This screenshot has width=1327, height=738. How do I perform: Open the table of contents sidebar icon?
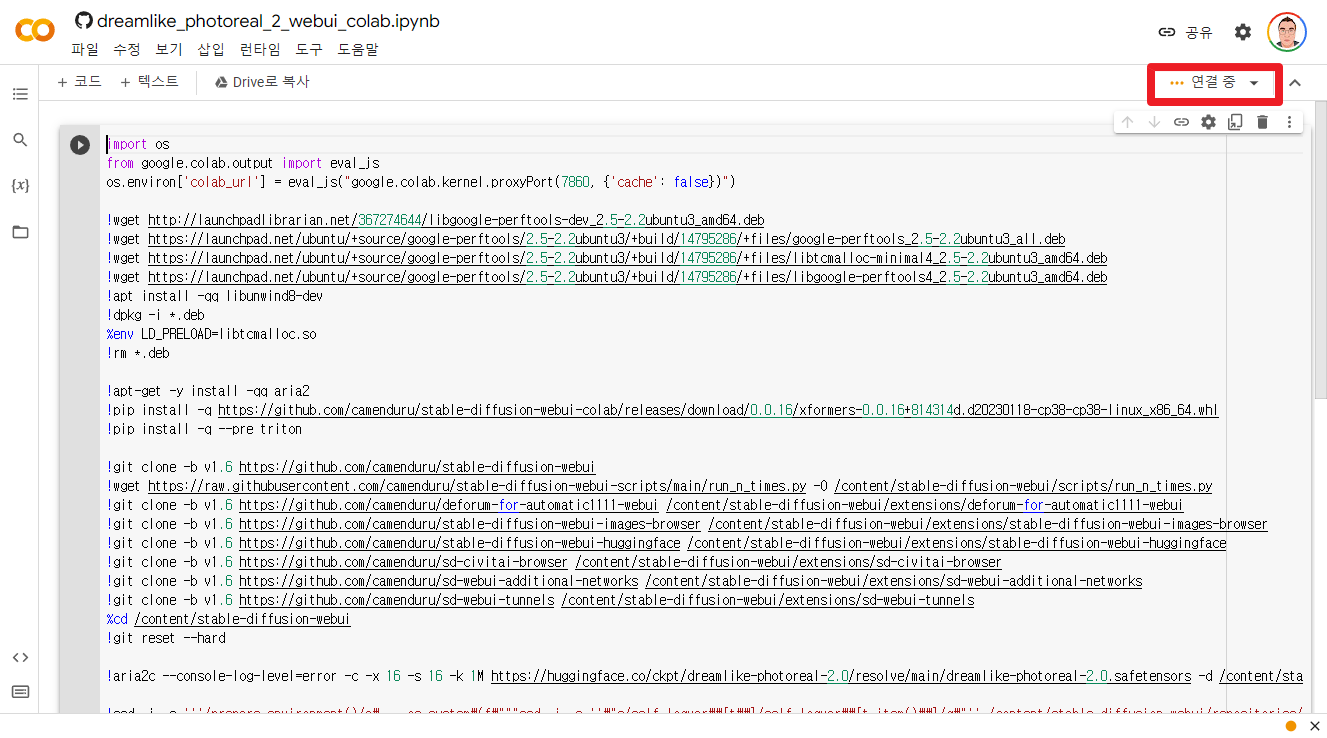pyautogui.click(x=20, y=94)
